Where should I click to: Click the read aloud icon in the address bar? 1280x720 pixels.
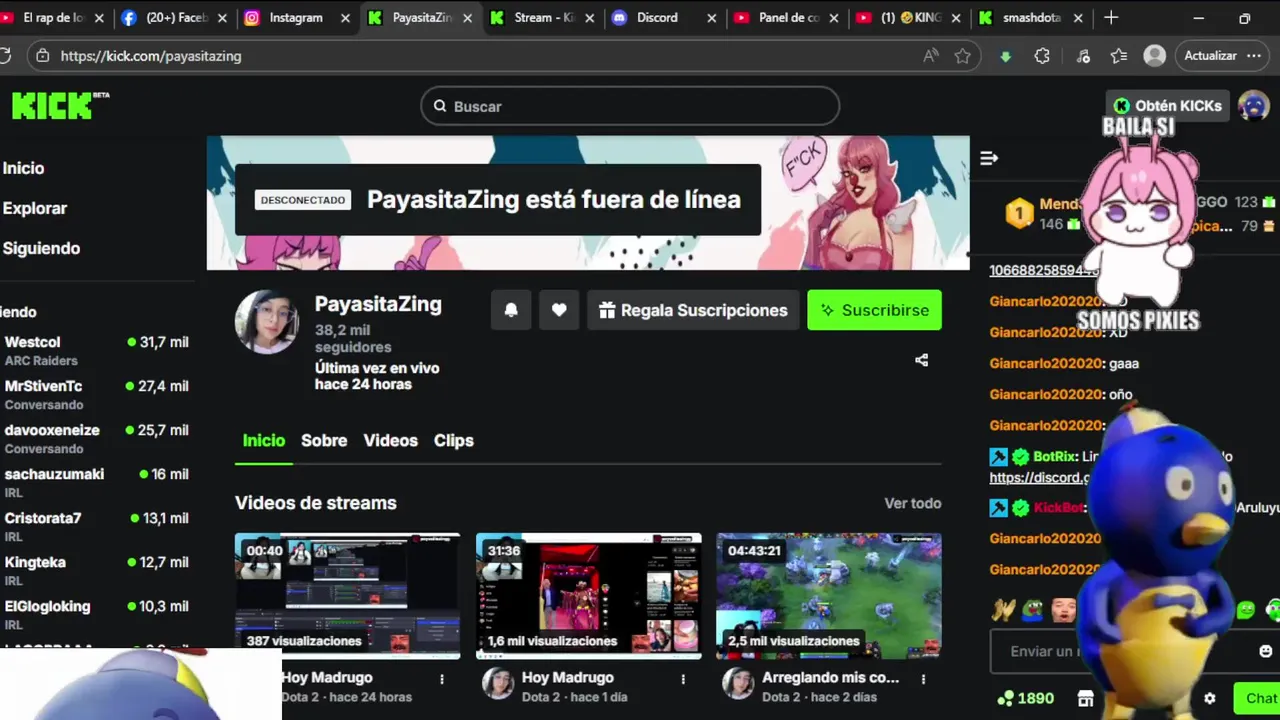(x=931, y=56)
